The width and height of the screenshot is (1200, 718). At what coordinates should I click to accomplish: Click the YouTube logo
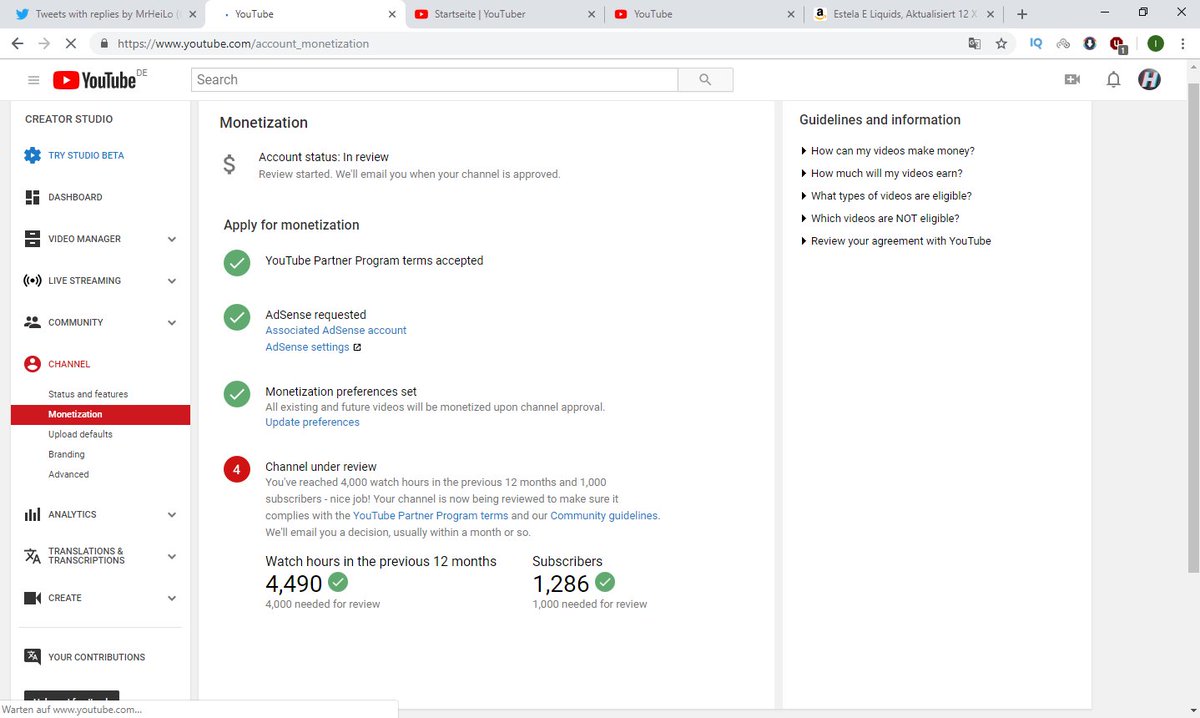[95, 80]
